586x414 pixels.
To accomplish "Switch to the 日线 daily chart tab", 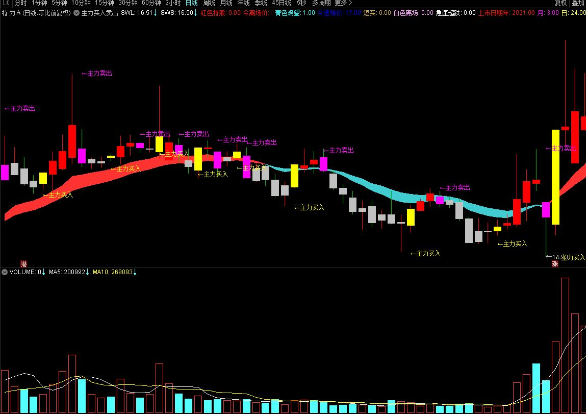I will click(x=191, y=3).
